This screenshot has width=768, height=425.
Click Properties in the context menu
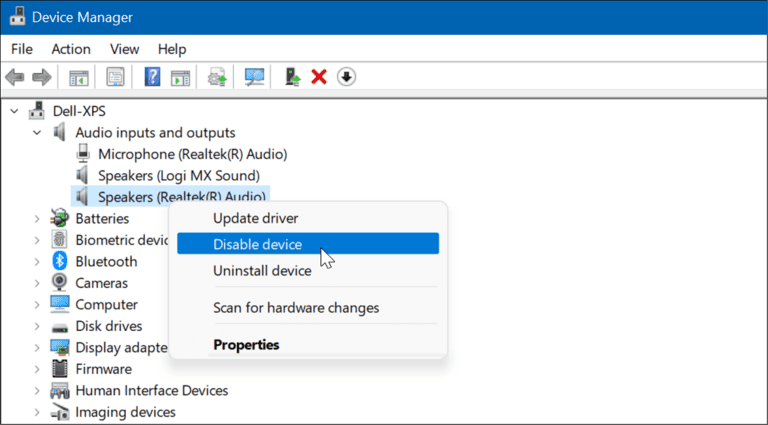click(246, 345)
